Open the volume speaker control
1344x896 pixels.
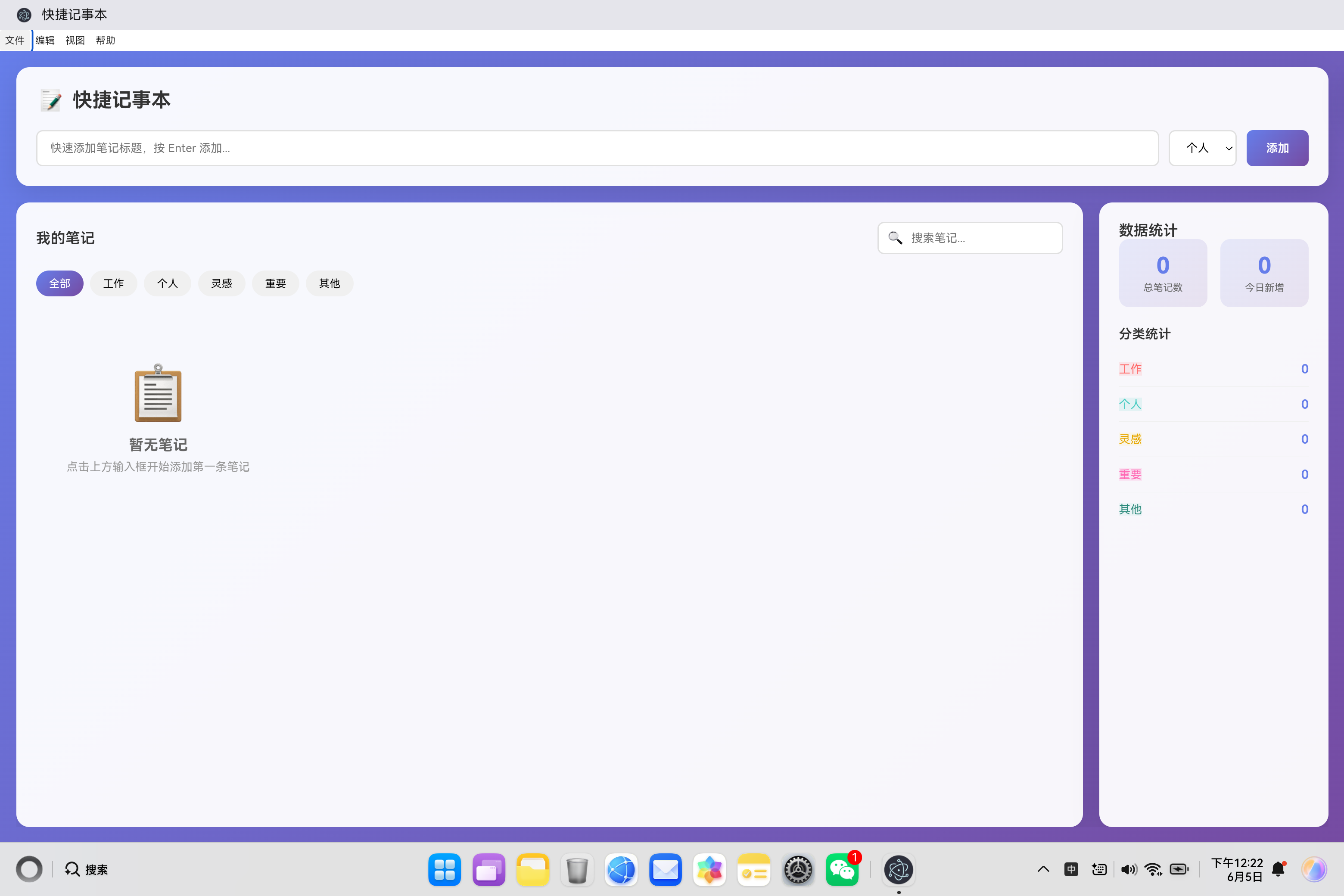coord(1128,869)
